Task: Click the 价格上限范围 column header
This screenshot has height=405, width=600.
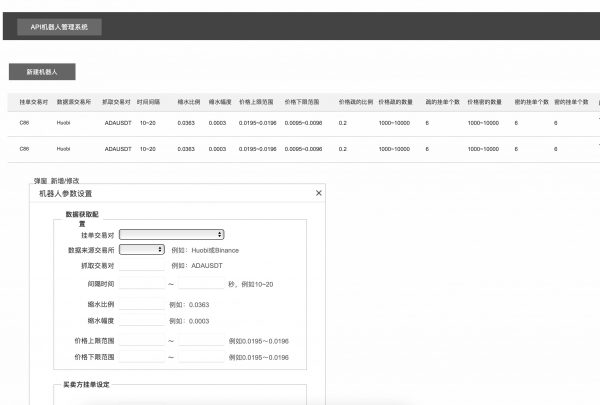Action: click(256, 102)
